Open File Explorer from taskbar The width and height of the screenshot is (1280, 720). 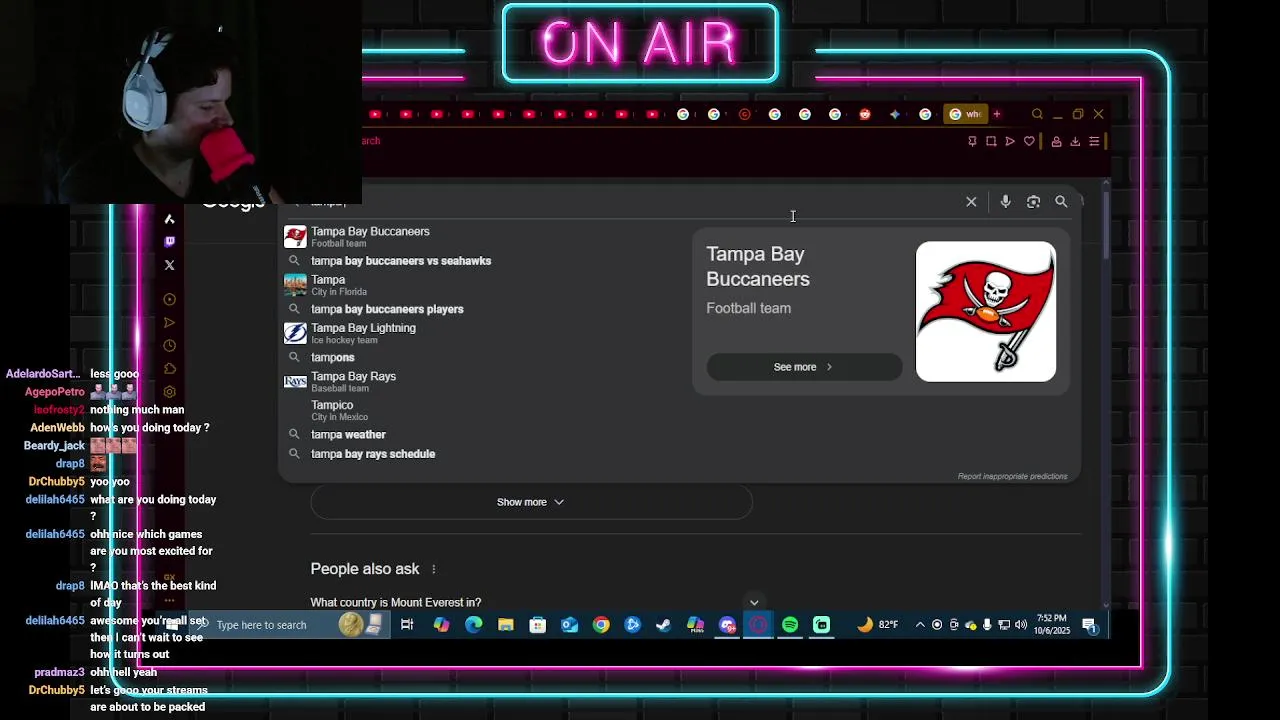[x=506, y=625]
